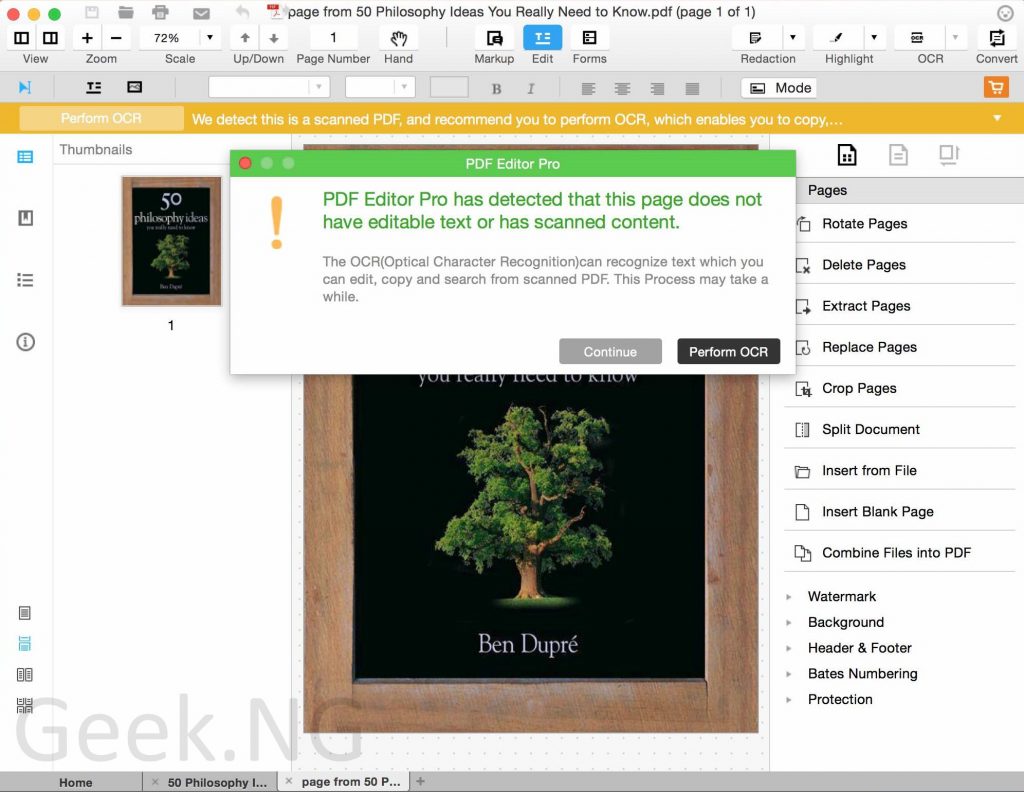Click the OCR toolbar icon
The height and width of the screenshot is (792, 1024).
tap(917, 38)
